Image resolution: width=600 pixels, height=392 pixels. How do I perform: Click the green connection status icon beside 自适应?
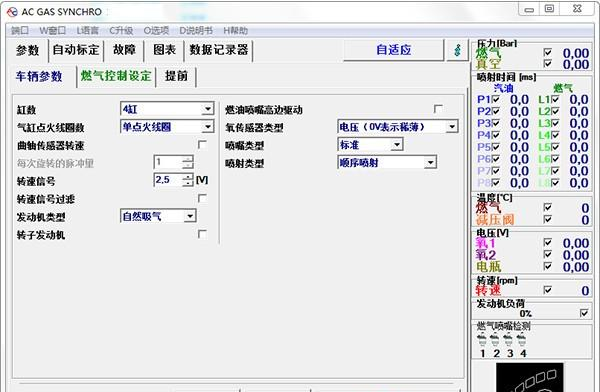click(457, 50)
